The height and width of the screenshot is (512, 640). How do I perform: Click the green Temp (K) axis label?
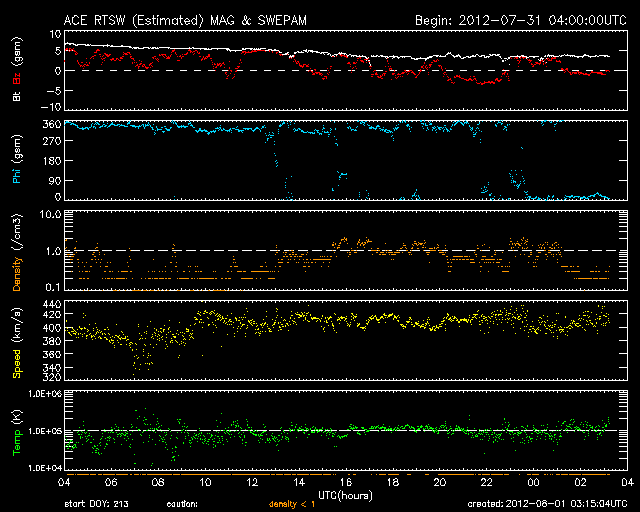17,430
